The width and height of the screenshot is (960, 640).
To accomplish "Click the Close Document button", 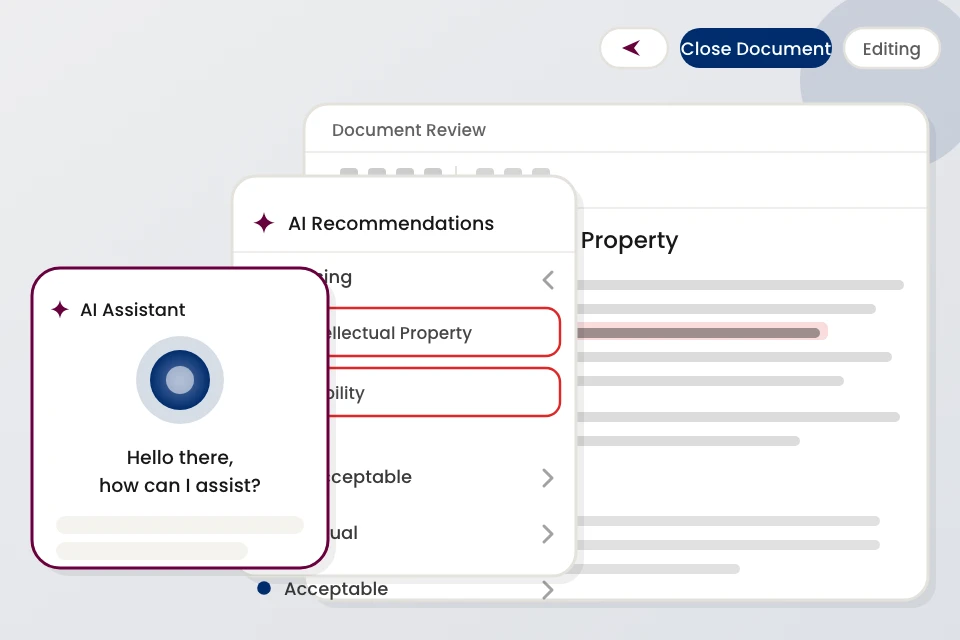I will (756, 48).
